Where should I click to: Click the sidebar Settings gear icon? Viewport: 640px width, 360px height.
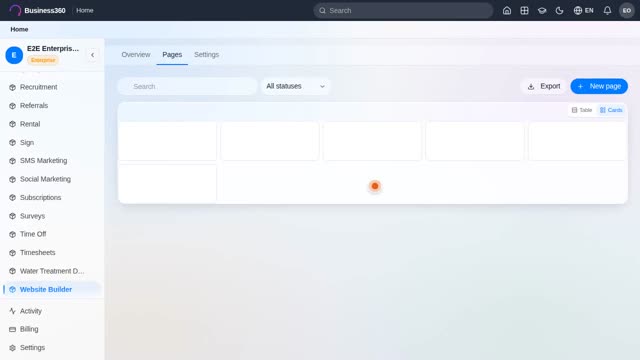[12, 348]
